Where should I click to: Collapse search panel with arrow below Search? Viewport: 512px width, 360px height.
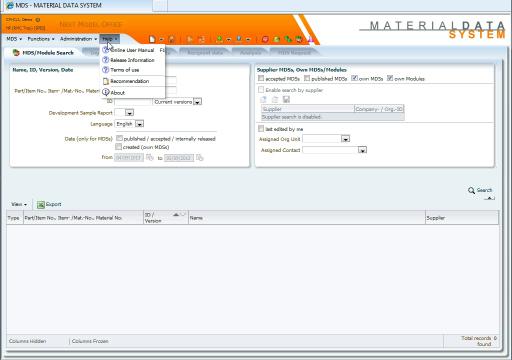tap(489, 198)
